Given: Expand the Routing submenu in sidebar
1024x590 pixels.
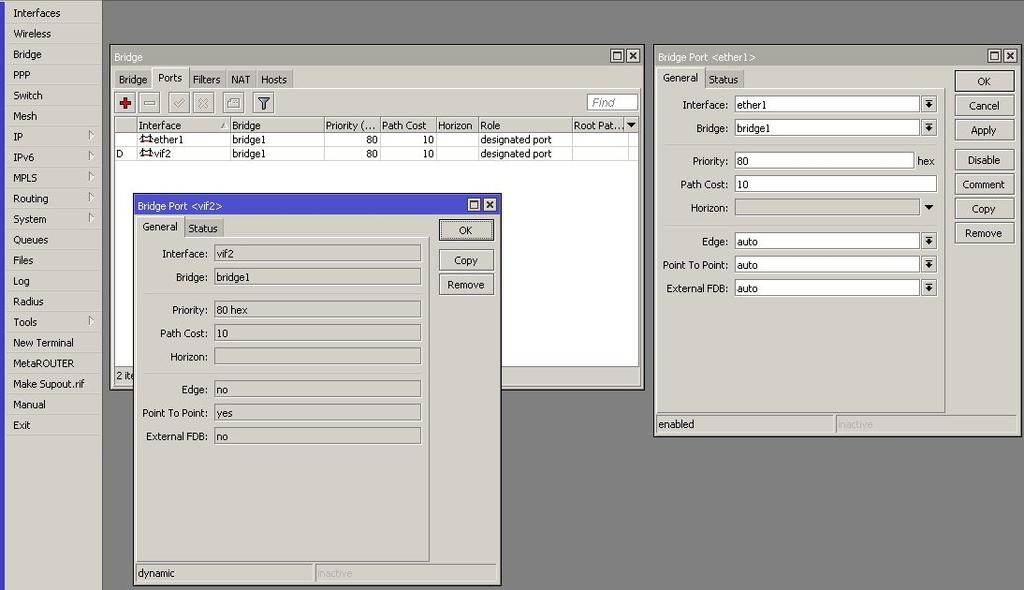Looking at the screenshot, I should (x=91, y=197).
